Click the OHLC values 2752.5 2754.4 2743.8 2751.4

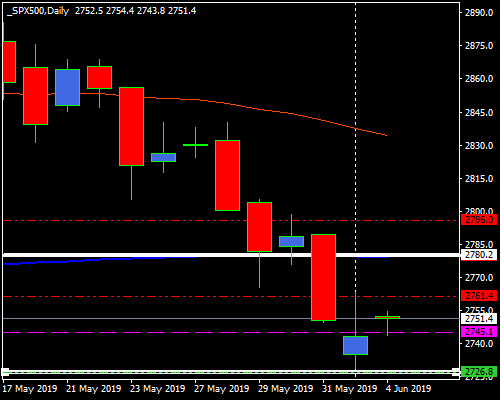click(135, 11)
